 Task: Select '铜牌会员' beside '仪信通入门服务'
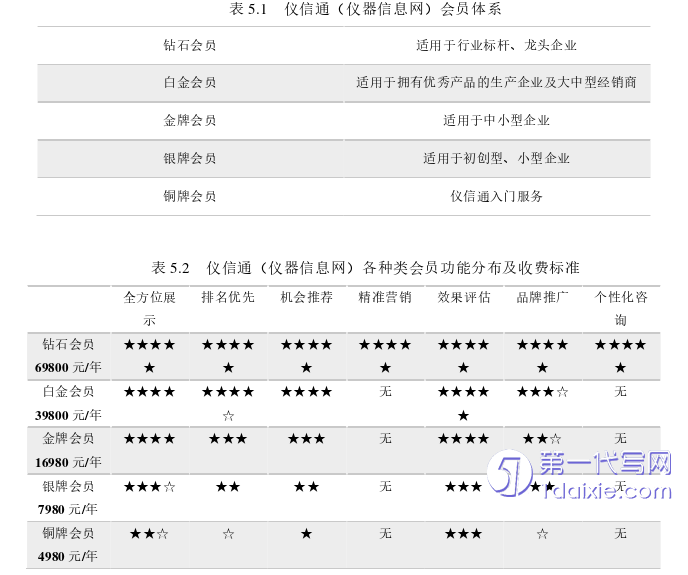pos(190,196)
